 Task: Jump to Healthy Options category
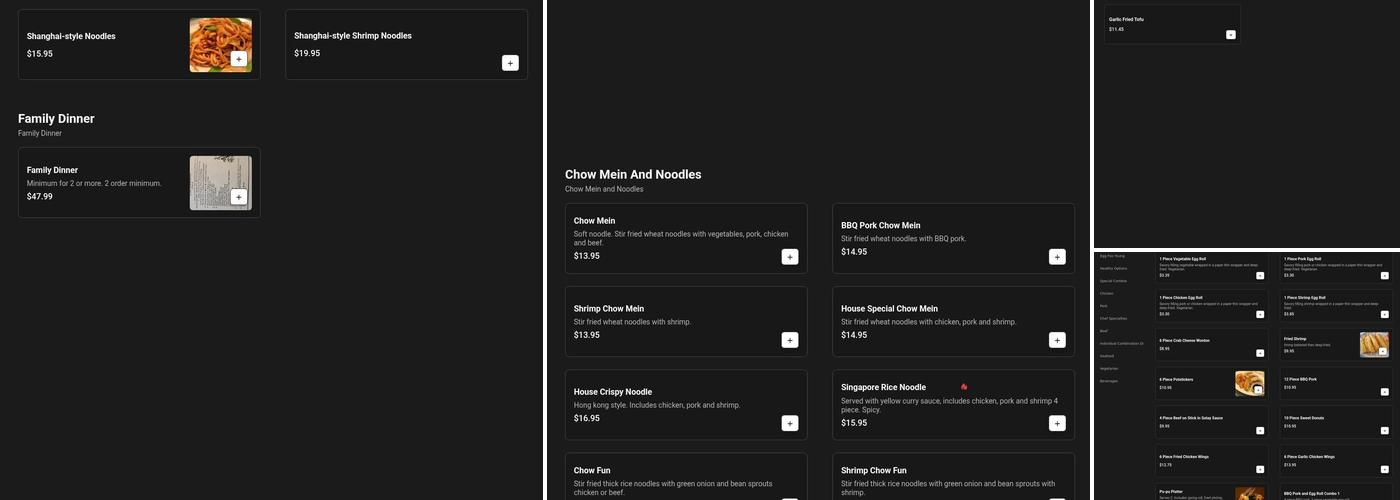tap(1113, 268)
